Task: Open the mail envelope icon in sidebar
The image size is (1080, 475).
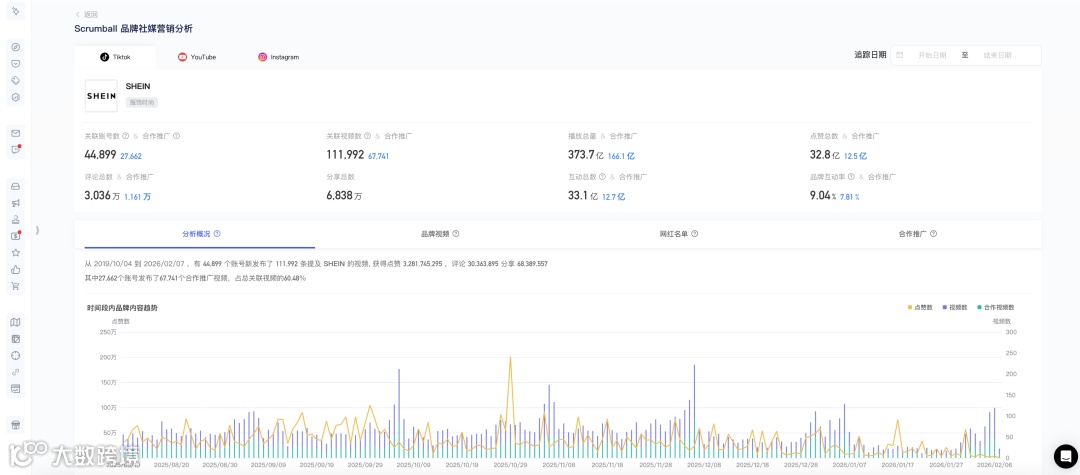Action: click(x=15, y=133)
